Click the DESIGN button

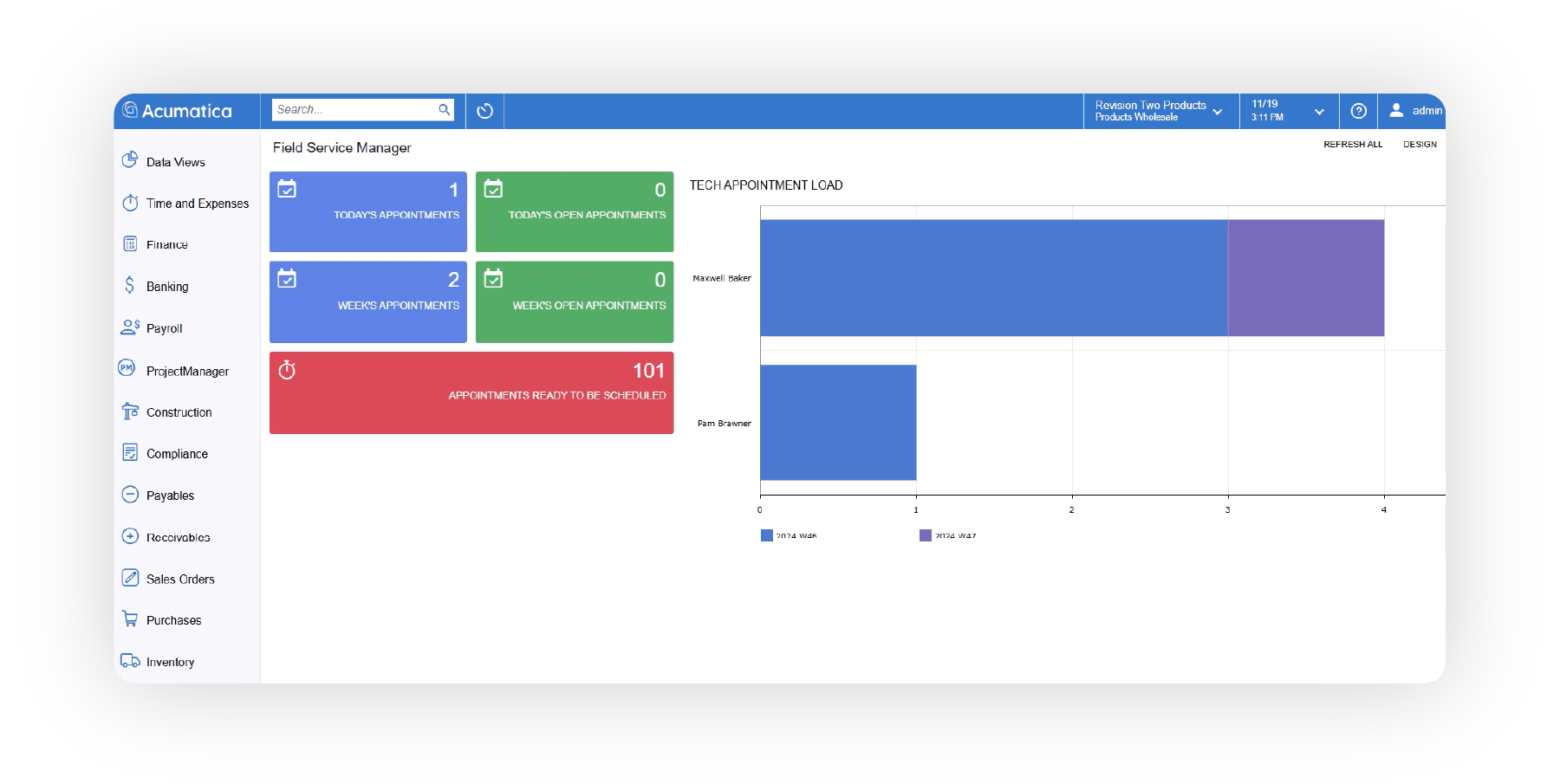click(x=1420, y=145)
